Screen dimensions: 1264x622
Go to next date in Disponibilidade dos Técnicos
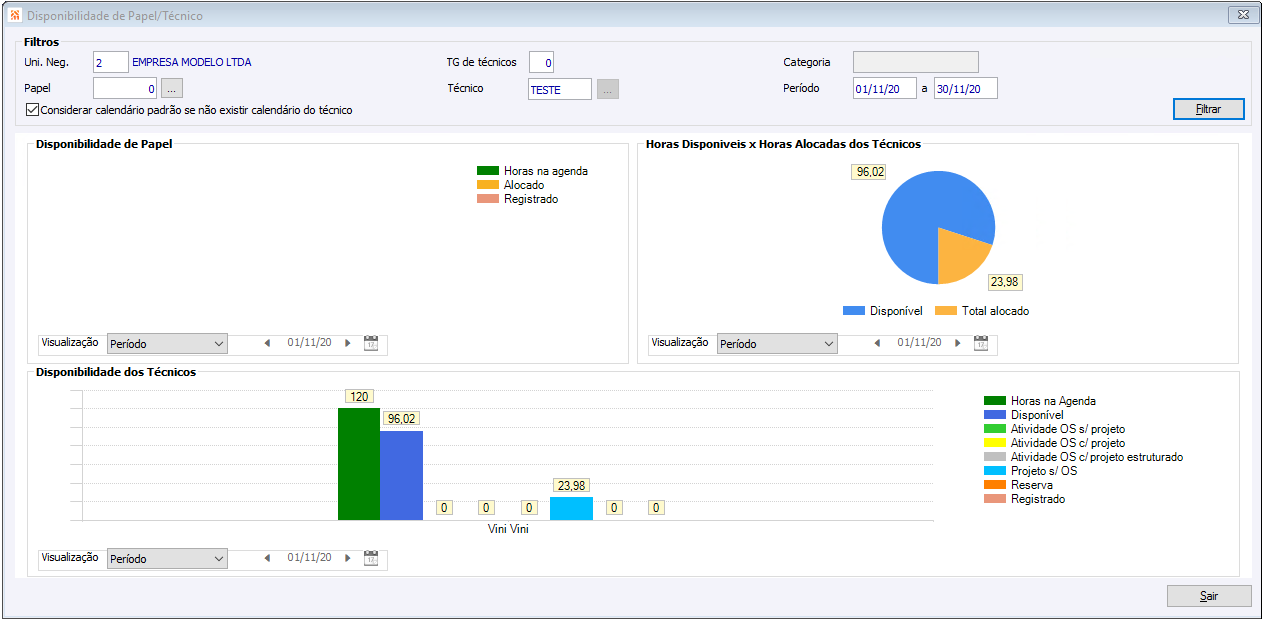click(348, 559)
